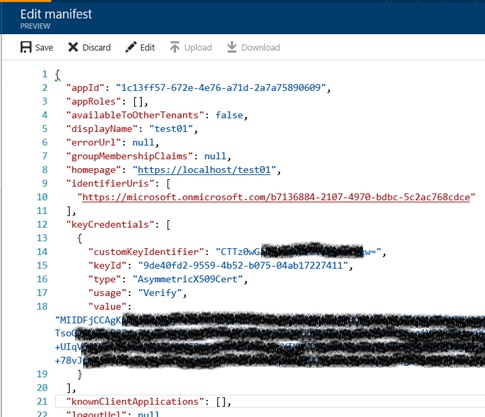Click the Save floppy disk icon
Screen dimensions: 485x417
click(x=26, y=47)
